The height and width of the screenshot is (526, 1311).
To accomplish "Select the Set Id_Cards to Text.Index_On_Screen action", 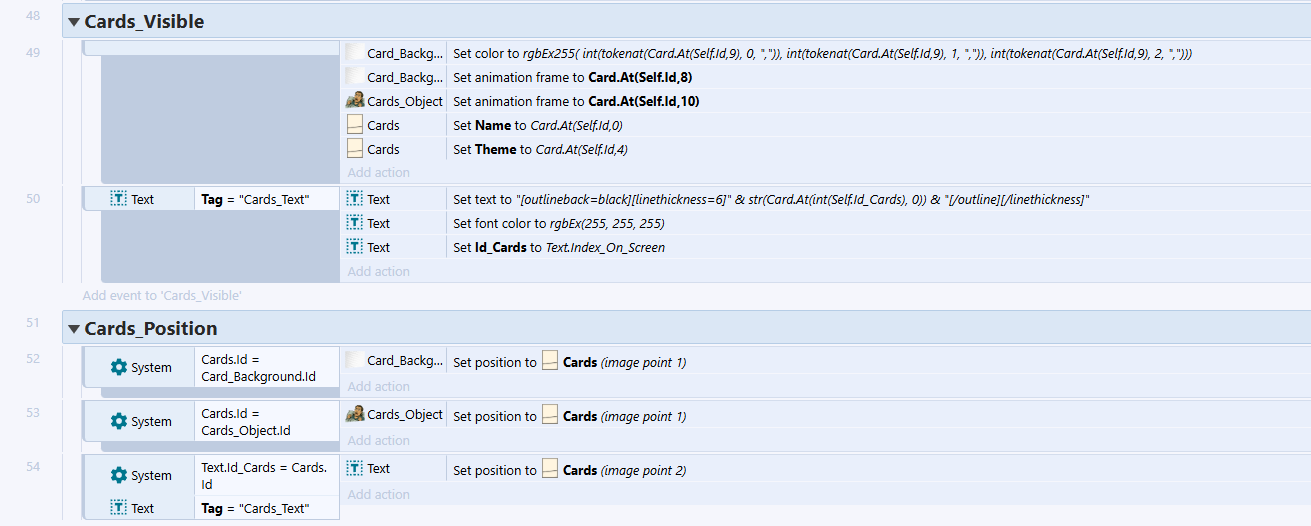I will pos(559,247).
